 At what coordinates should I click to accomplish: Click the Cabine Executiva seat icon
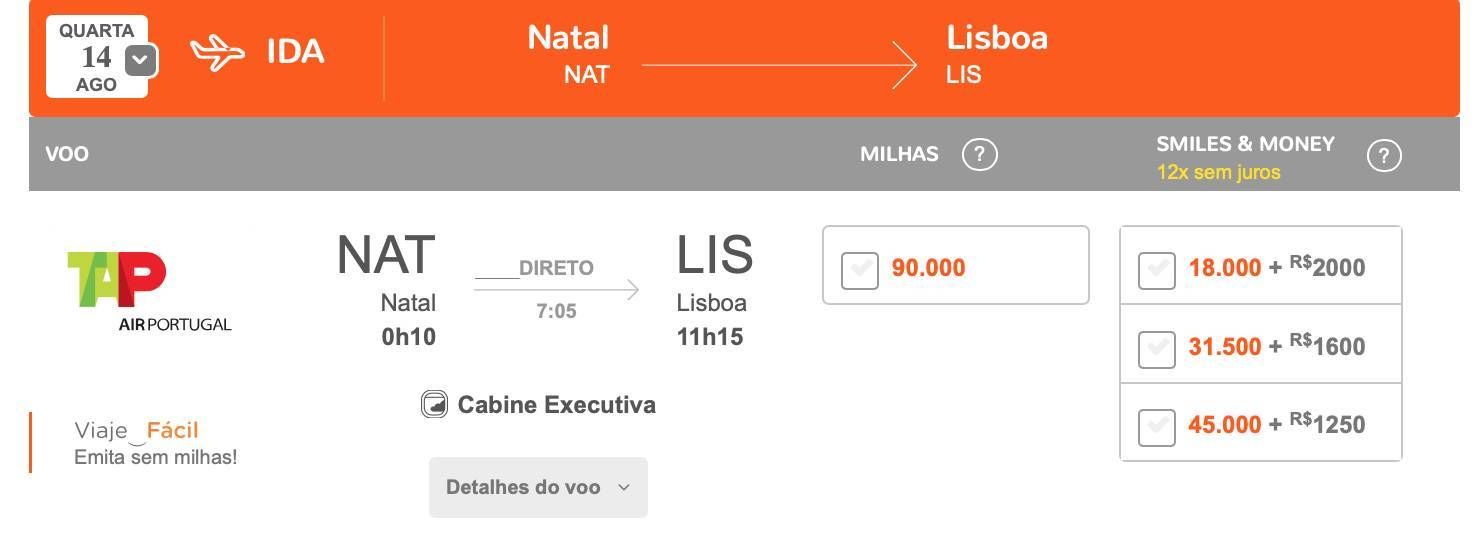click(434, 404)
